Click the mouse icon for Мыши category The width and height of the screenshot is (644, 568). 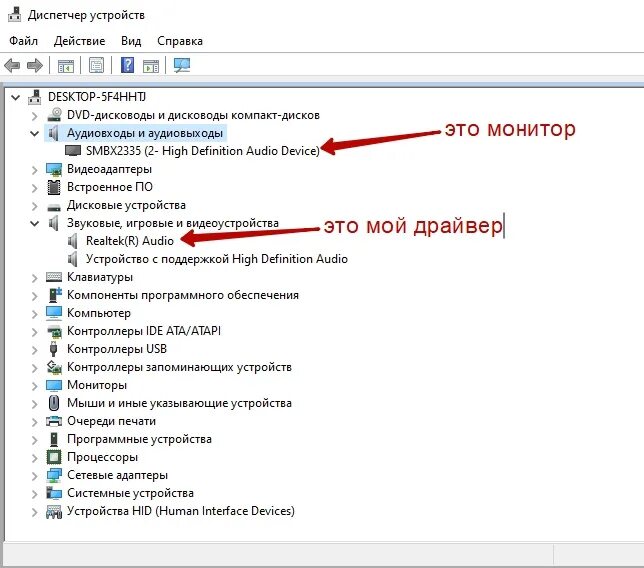click(x=54, y=403)
